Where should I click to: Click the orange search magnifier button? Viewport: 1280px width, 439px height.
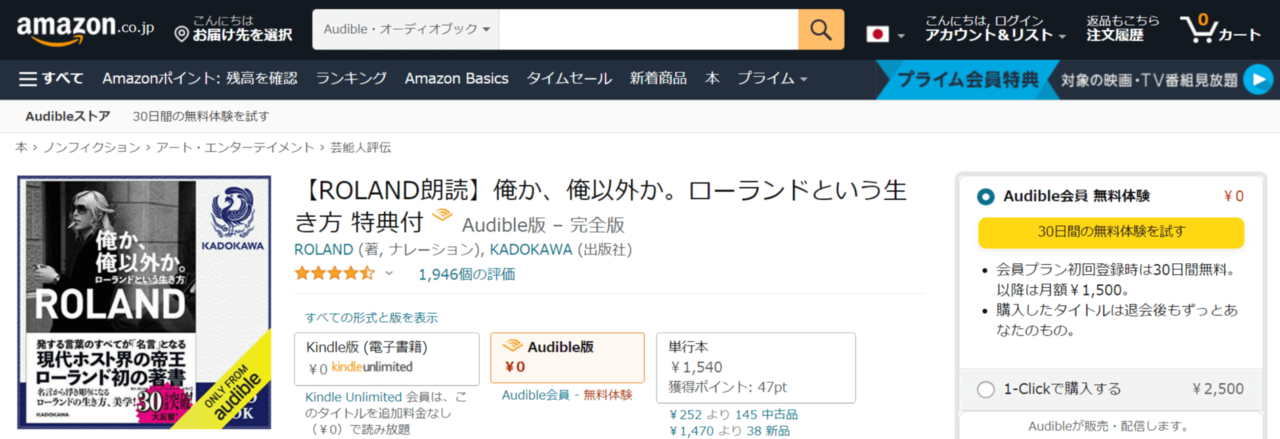821,30
